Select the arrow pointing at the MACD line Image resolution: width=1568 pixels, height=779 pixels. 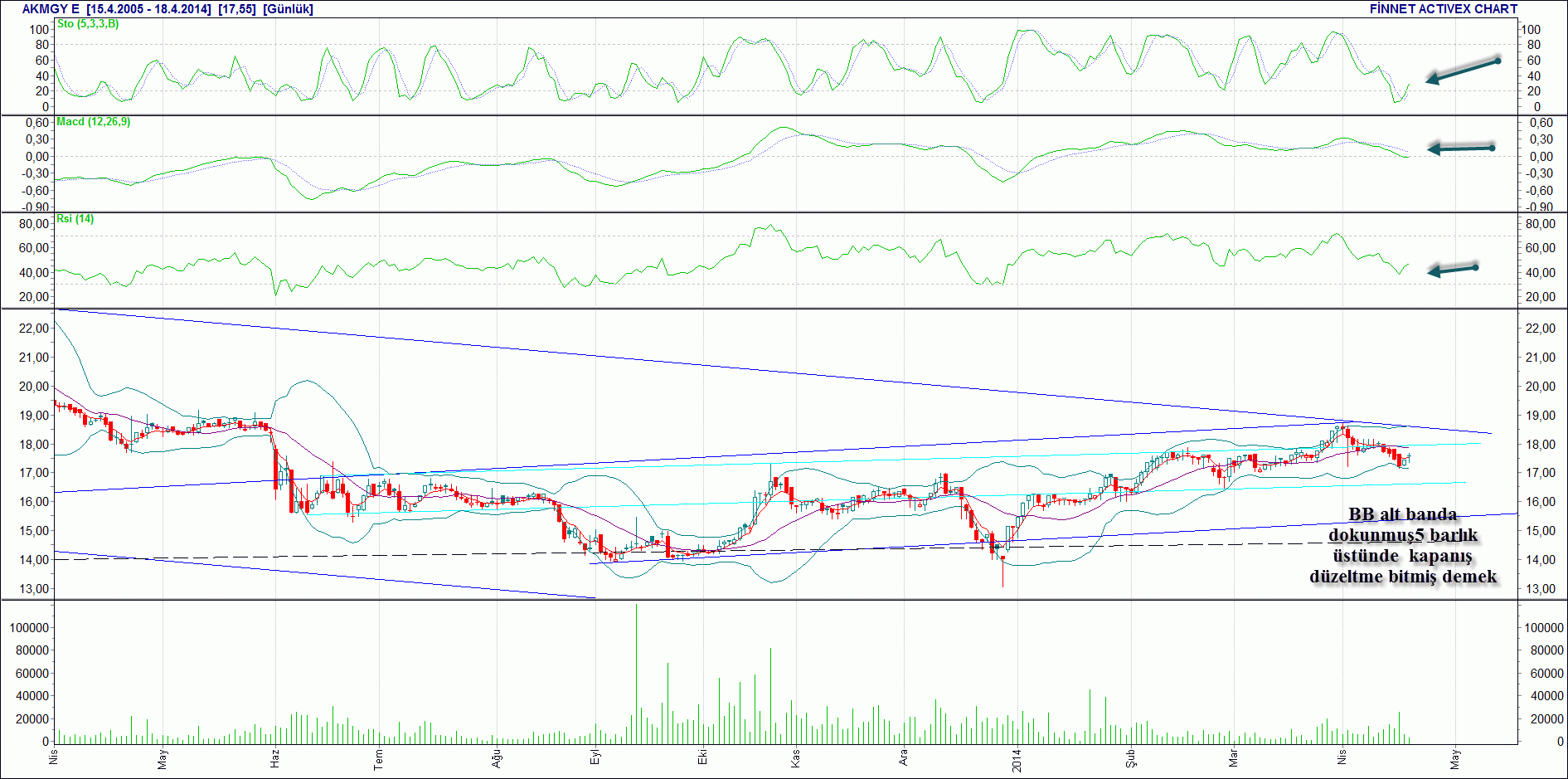1460,148
